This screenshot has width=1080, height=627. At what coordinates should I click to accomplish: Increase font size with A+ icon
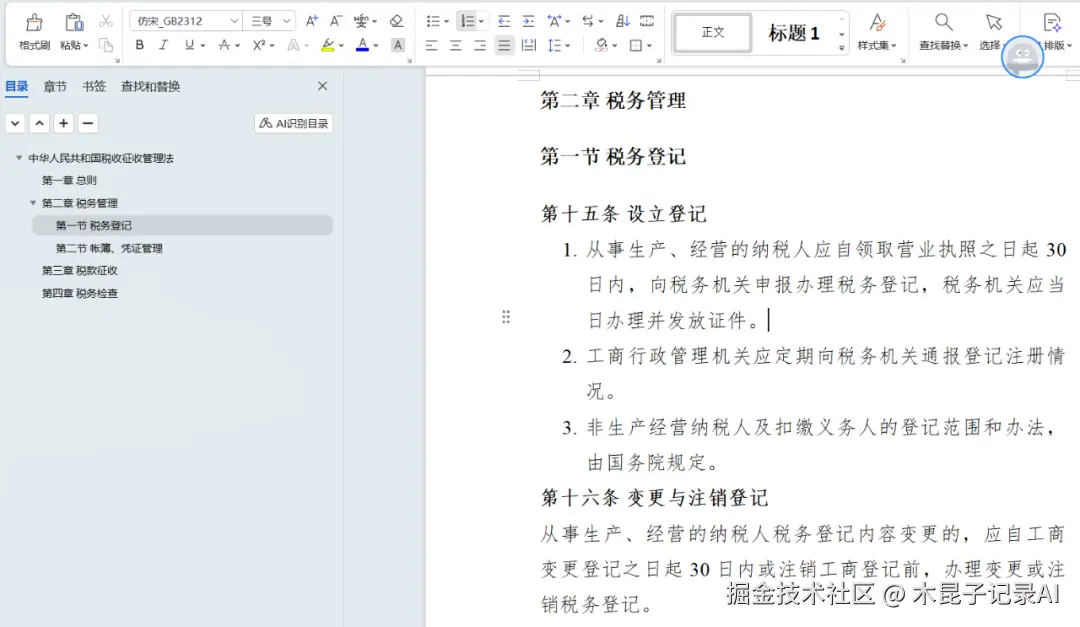[311, 21]
